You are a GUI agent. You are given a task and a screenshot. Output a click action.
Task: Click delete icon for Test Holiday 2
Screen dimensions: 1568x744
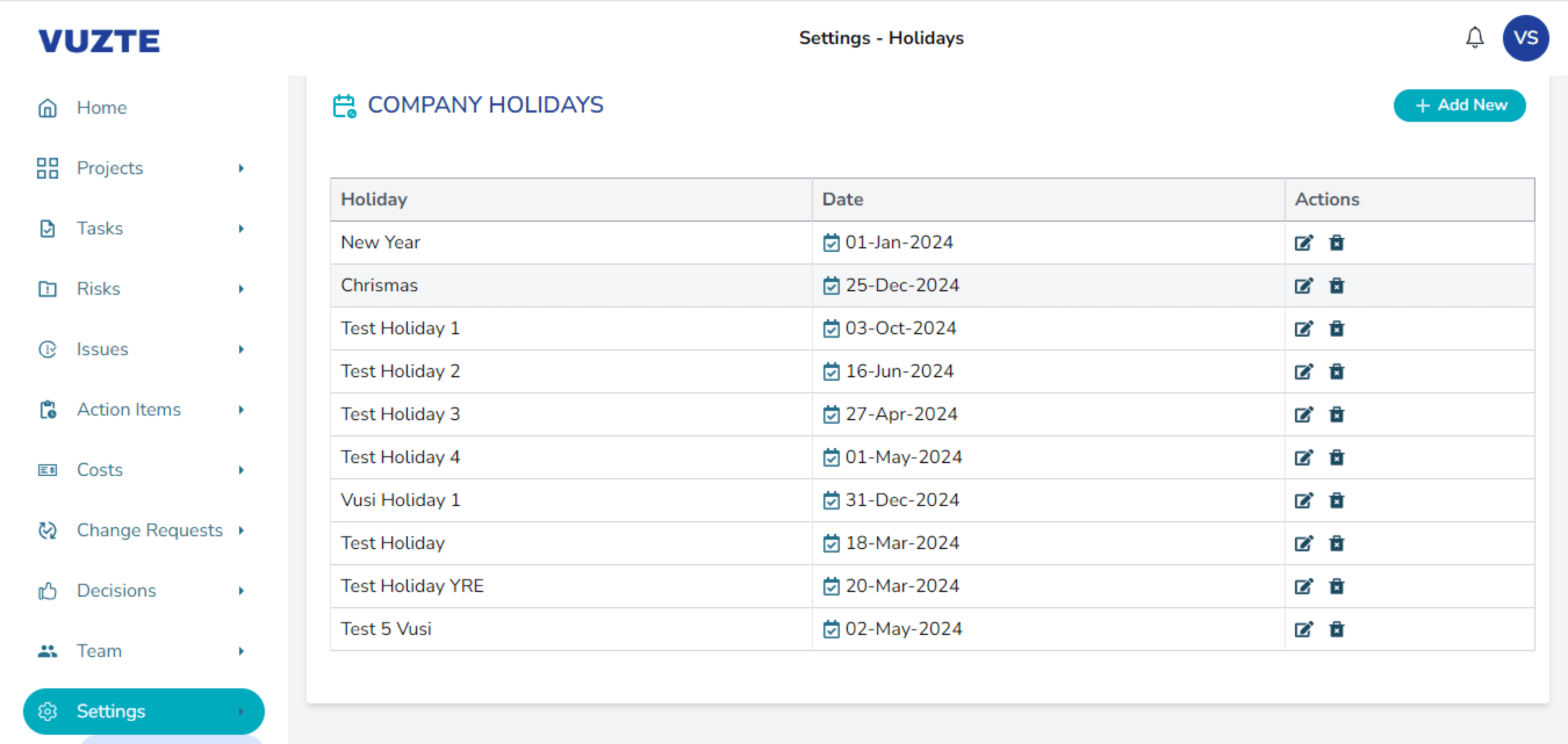1336,372
